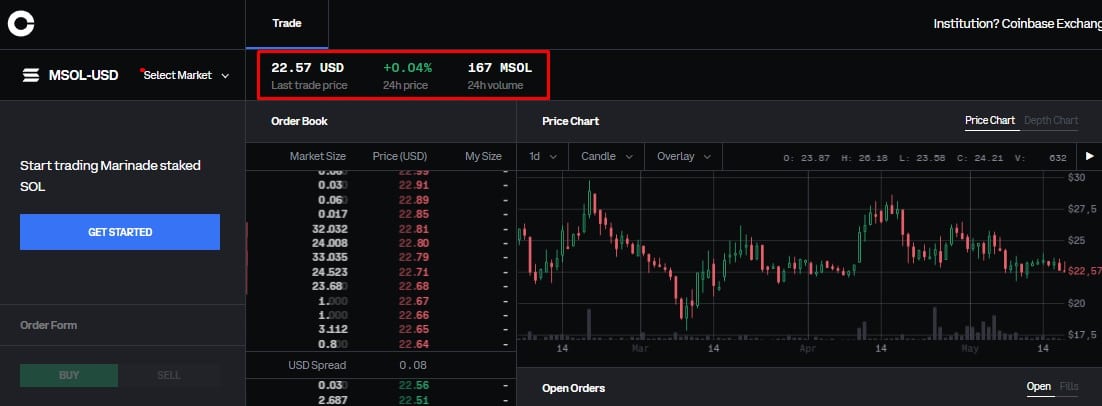
Task: Click the 24.523 market size value
Action: pyautogui.click(x=330, y=272)
